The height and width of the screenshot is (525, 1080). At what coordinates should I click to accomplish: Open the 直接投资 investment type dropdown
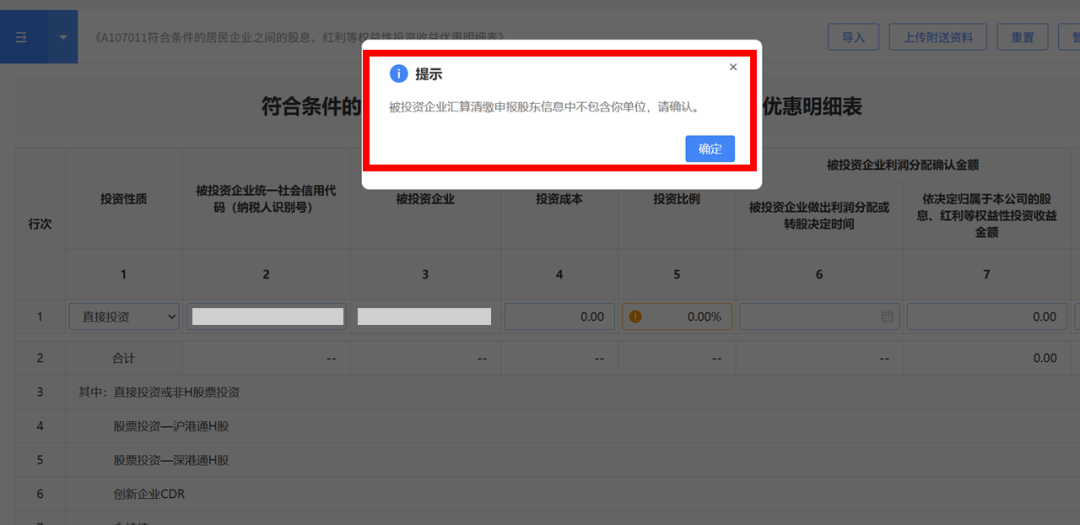click(124, 317)
